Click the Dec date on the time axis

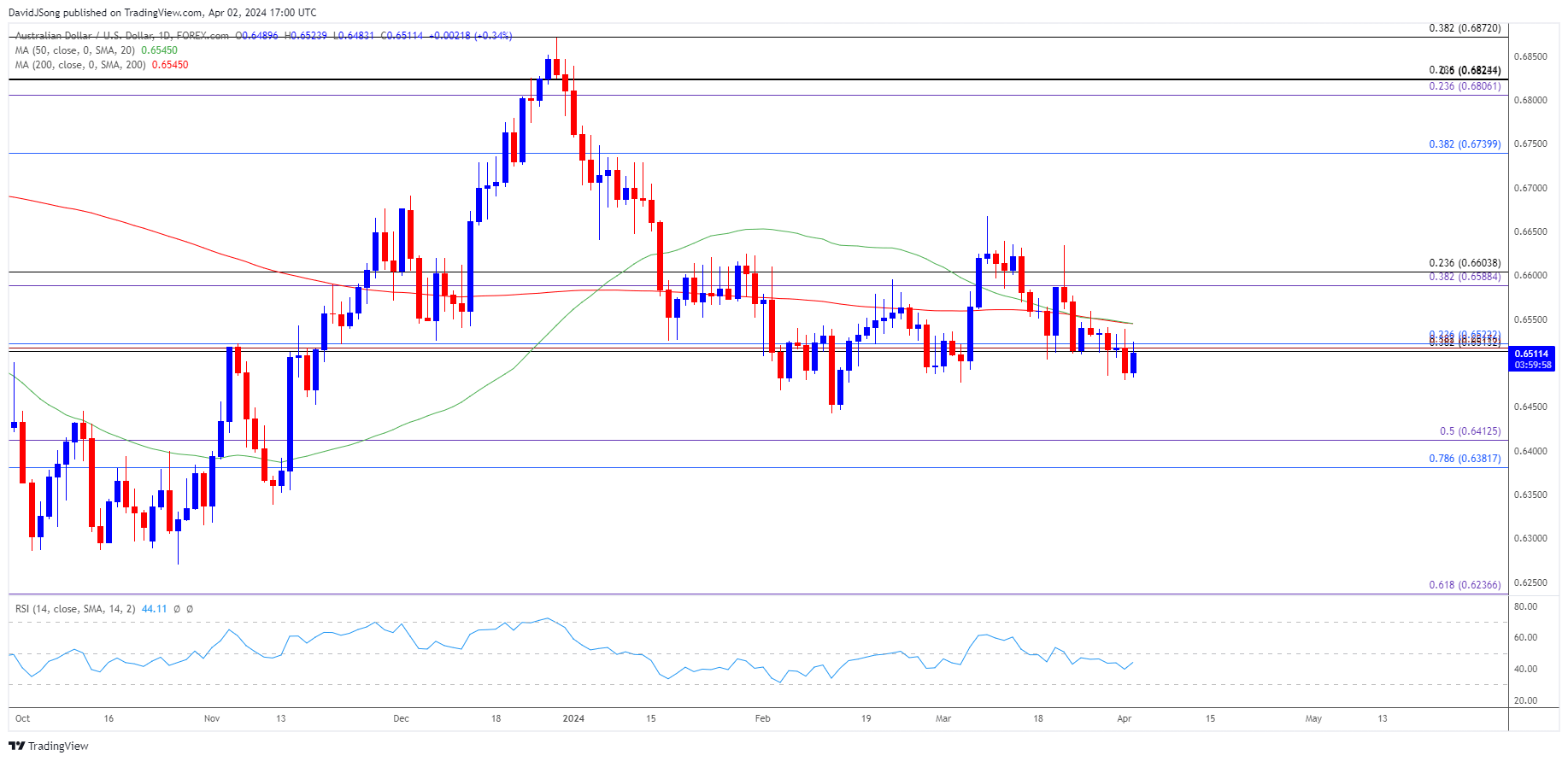pos(401,718)
